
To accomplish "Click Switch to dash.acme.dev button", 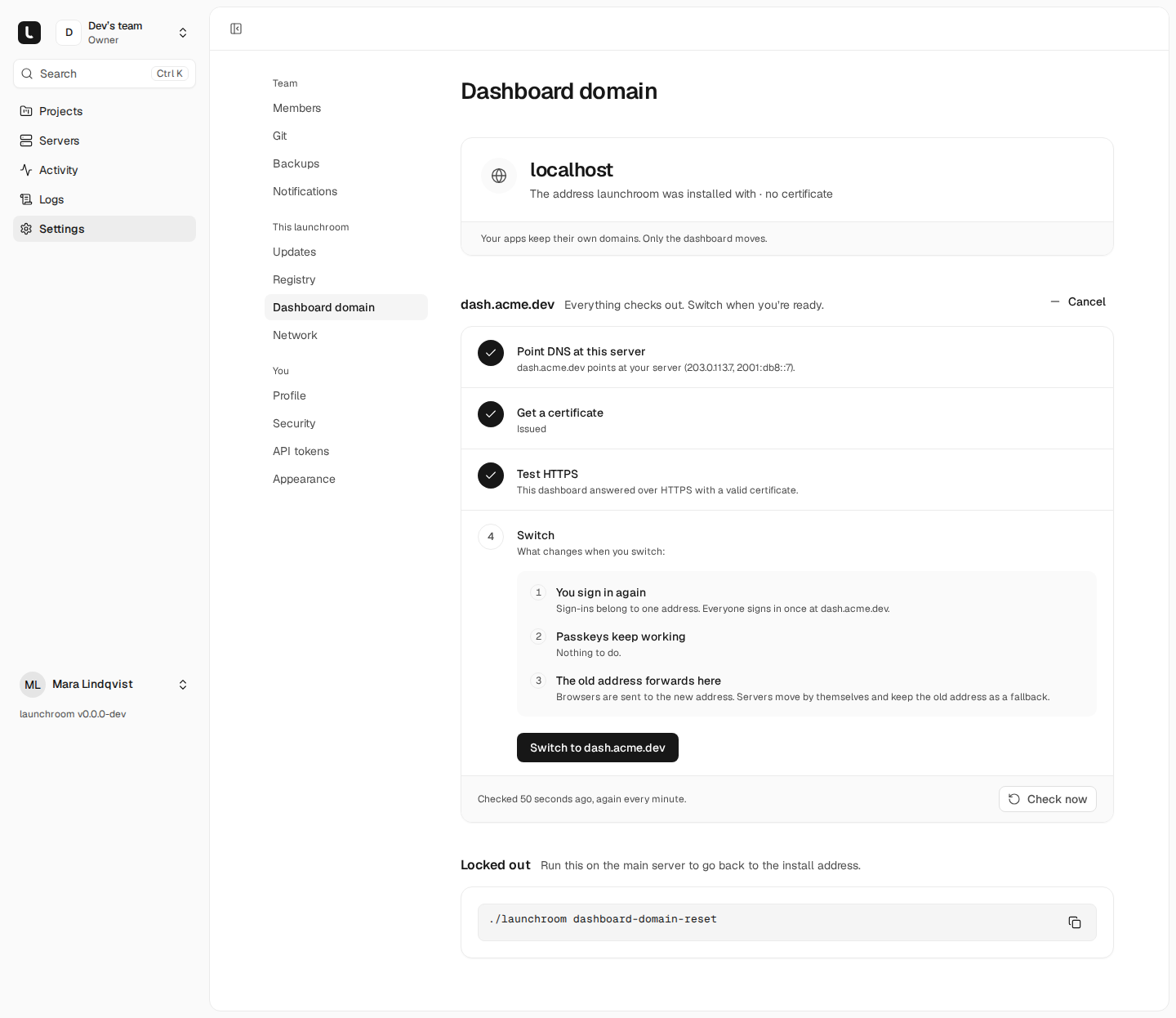I will (x=598, y=748).
